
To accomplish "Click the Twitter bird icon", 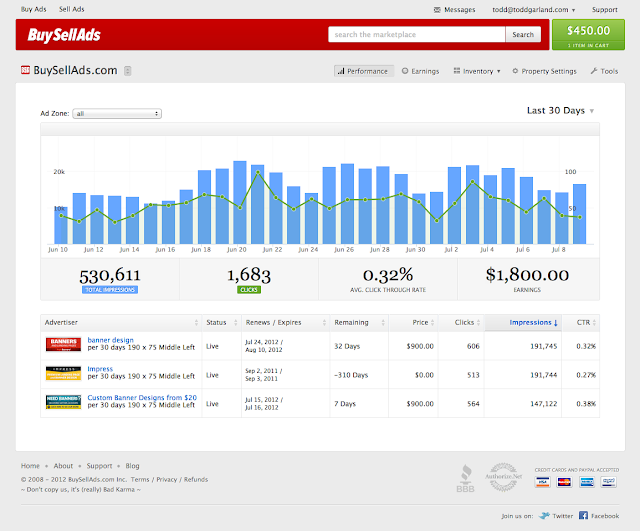I will click(x=544, y=516).
